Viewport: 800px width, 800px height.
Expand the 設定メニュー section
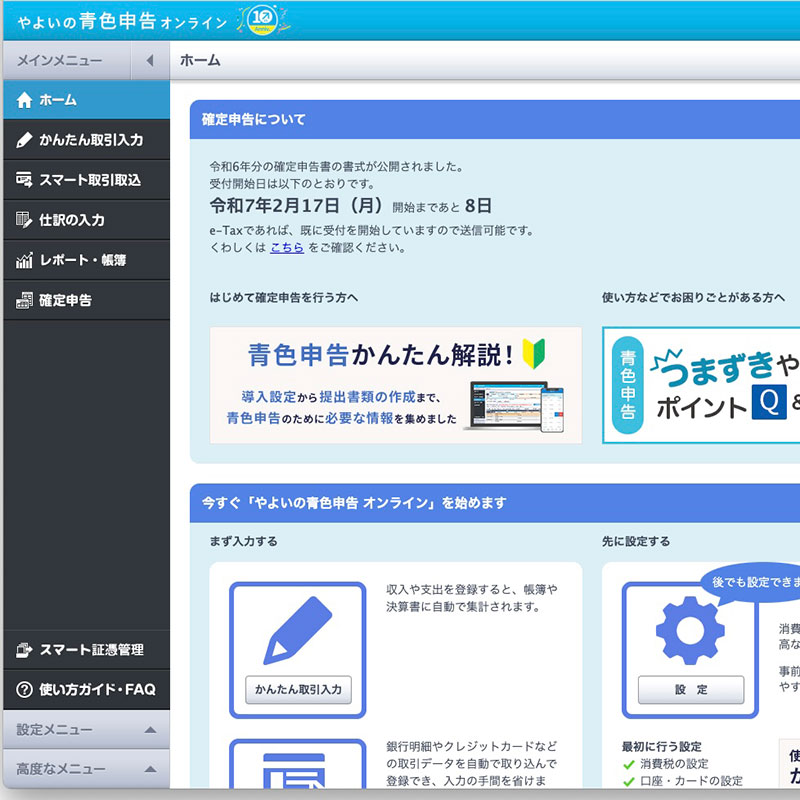[150, 730]
